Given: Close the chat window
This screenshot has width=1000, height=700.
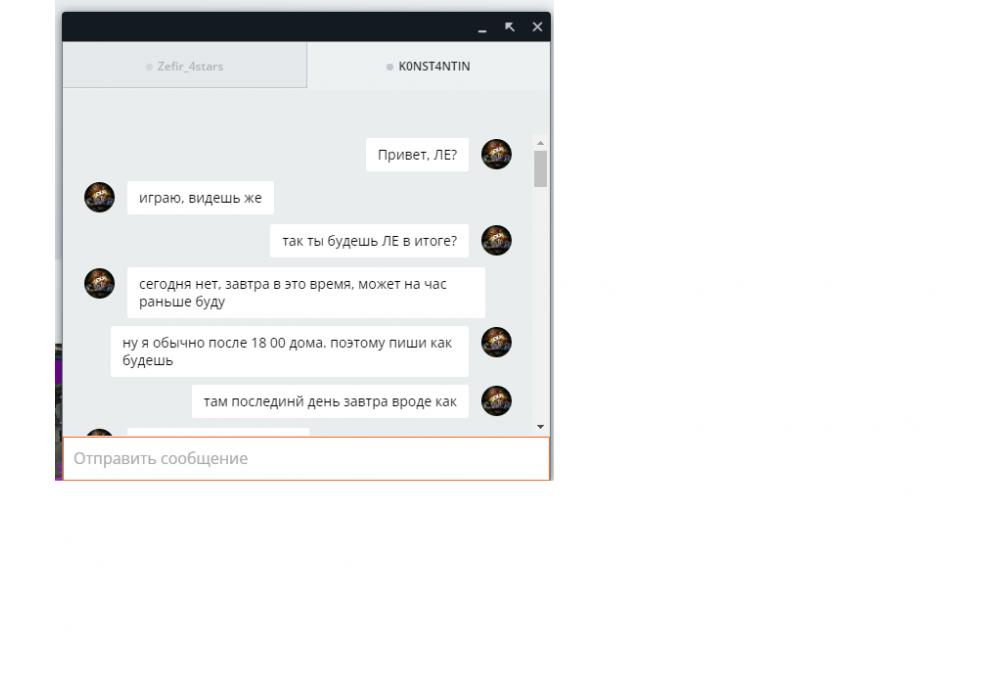Looking at the screenshot, I should pyautogui.click(x=537, y=27).
